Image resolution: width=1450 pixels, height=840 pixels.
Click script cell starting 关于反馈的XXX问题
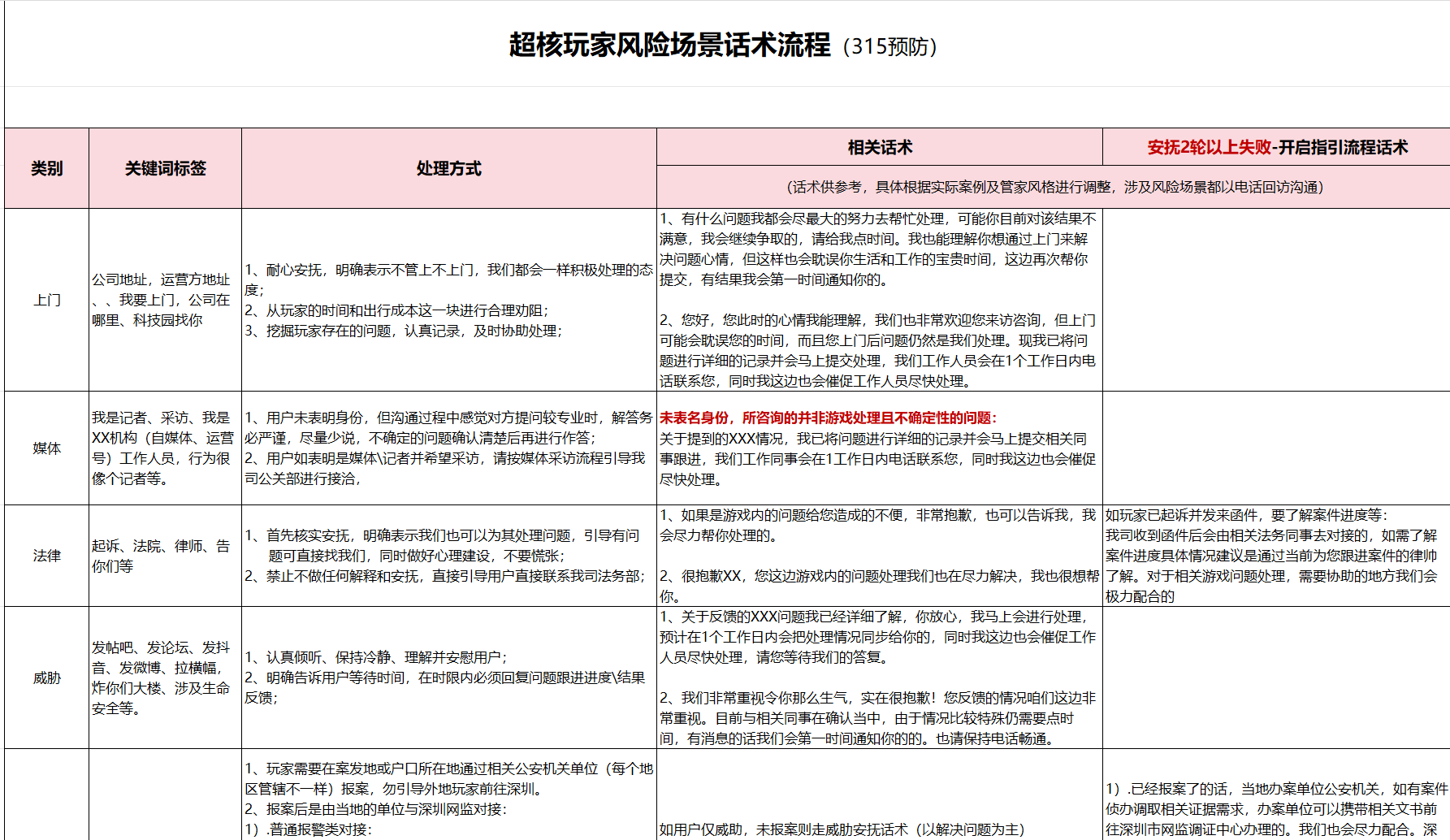880,678
